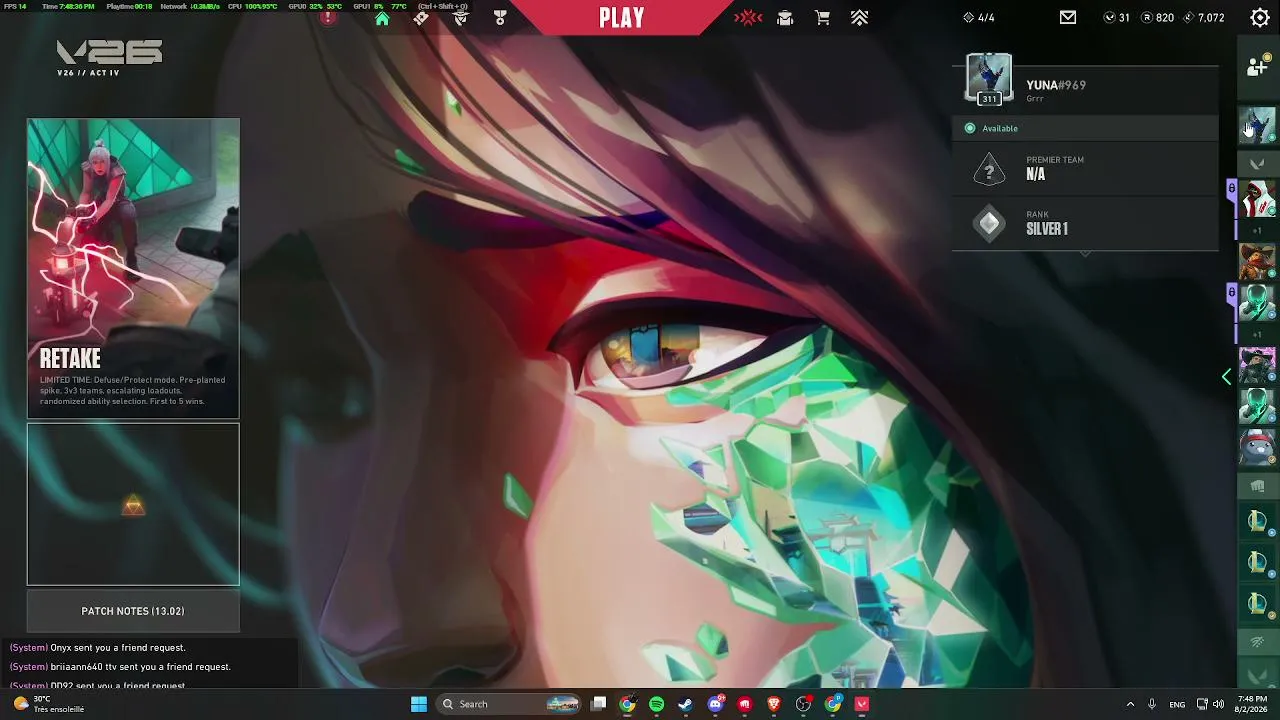Select the purple witch-hat friend avatar

[1258, 365]
